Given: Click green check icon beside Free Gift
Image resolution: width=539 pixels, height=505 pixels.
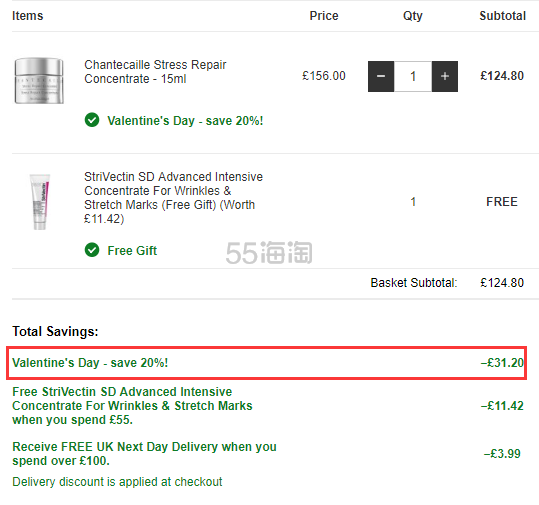Looking at the screenshot, I should (92, 250).
